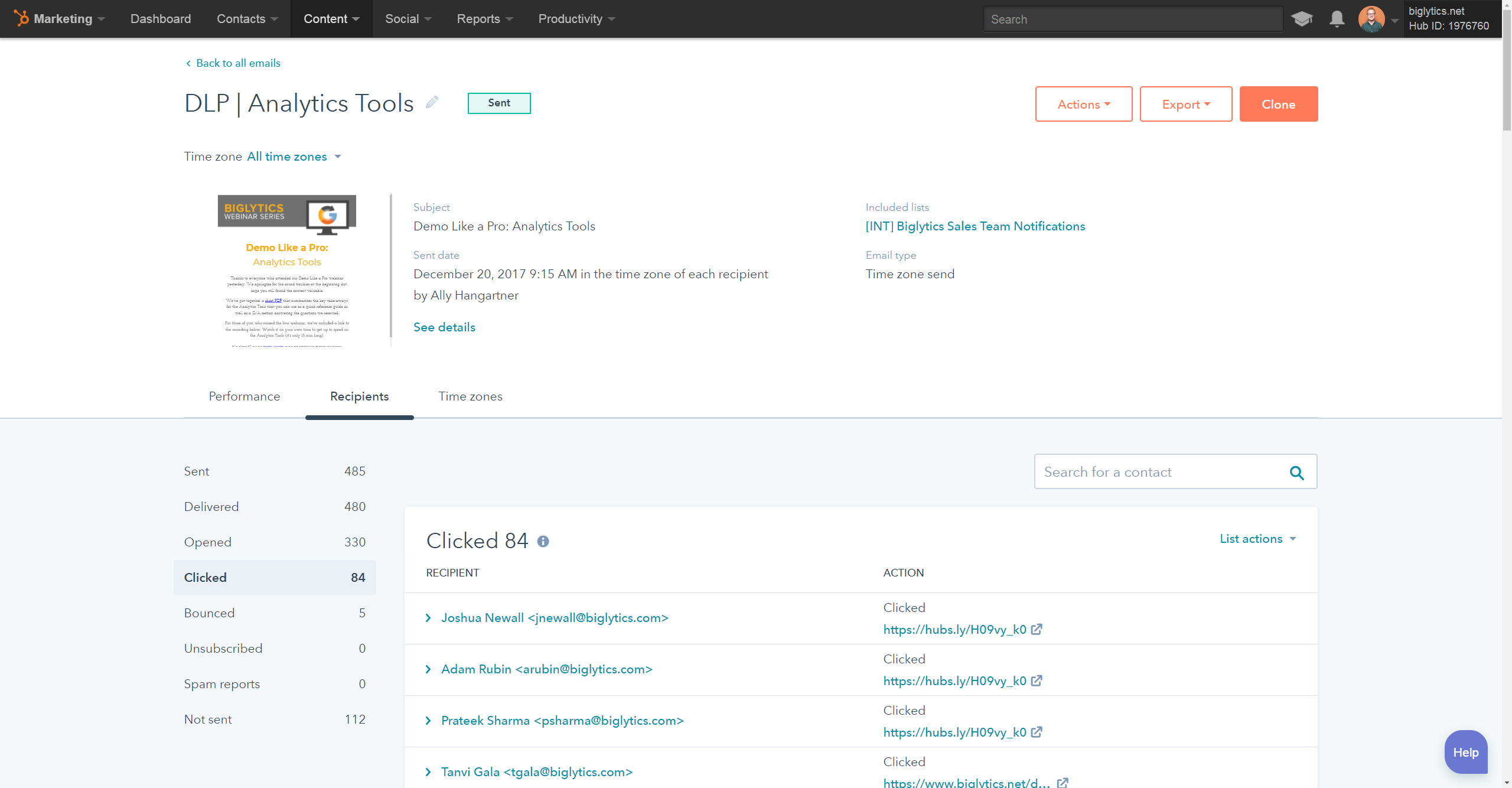Open the Actions dropdown button
The width and height of the screenshot is (1512, 788).
click(x=1083, y=104)
